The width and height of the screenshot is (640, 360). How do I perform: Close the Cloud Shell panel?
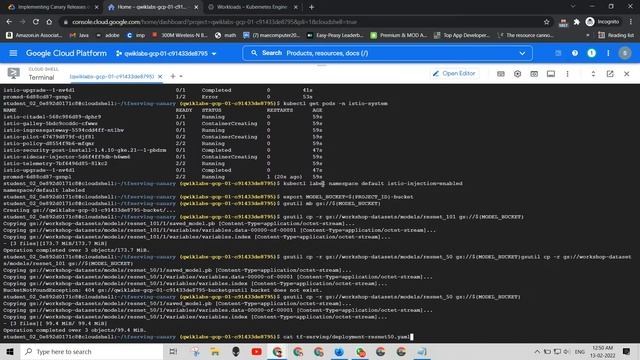627,74
